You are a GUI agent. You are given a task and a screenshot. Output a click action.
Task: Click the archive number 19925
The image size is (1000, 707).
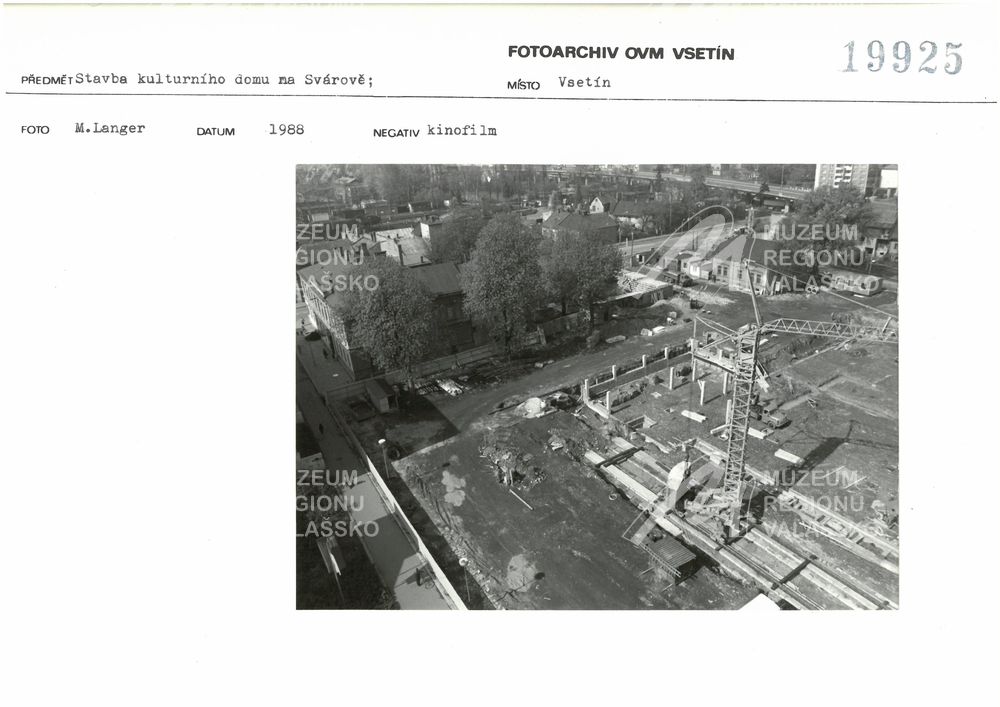(902, 57)
